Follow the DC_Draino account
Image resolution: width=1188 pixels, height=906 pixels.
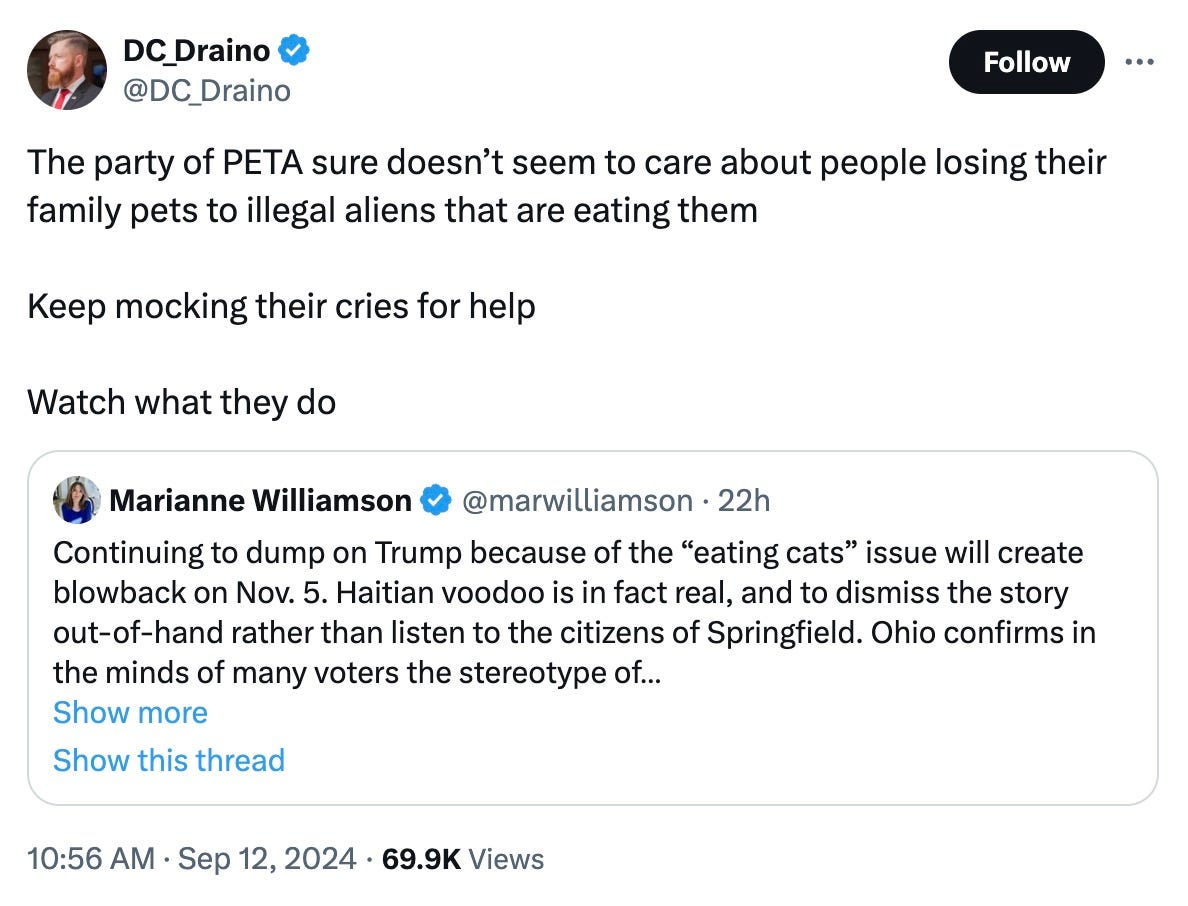click(x=1026, y=62)
